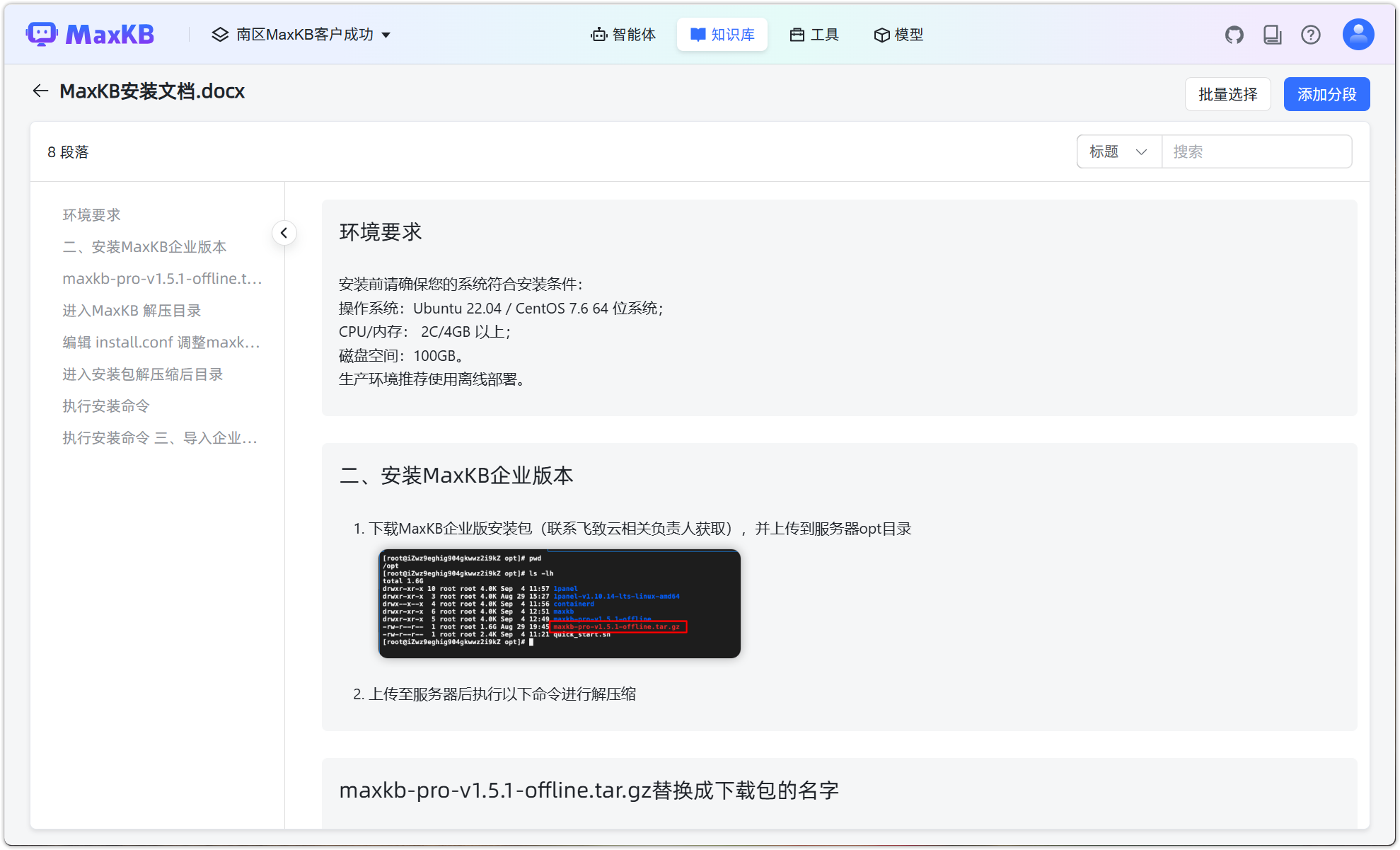Click the help question-mark icon
Screen dimensions: 1400x850
(1311, 34)
